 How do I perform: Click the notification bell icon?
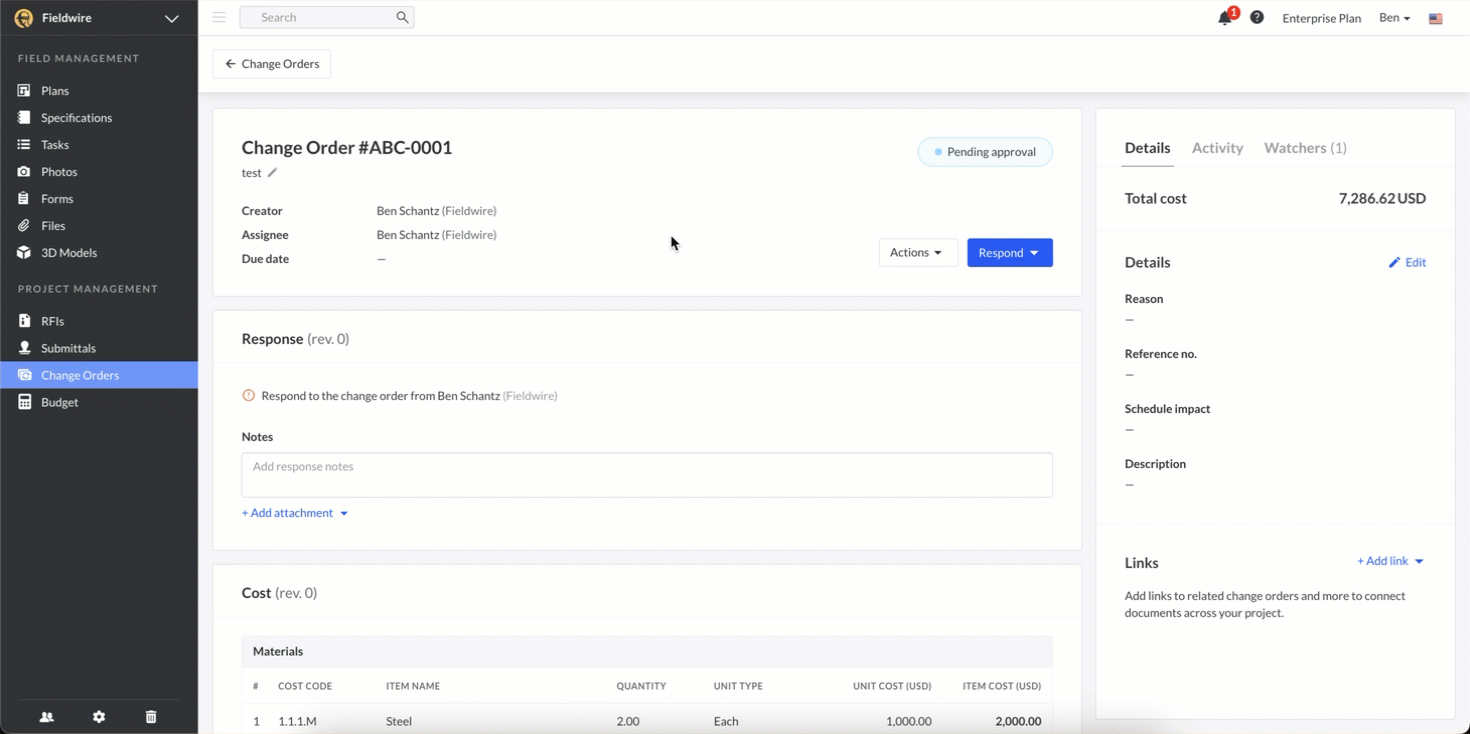(x=1225, y=18)
